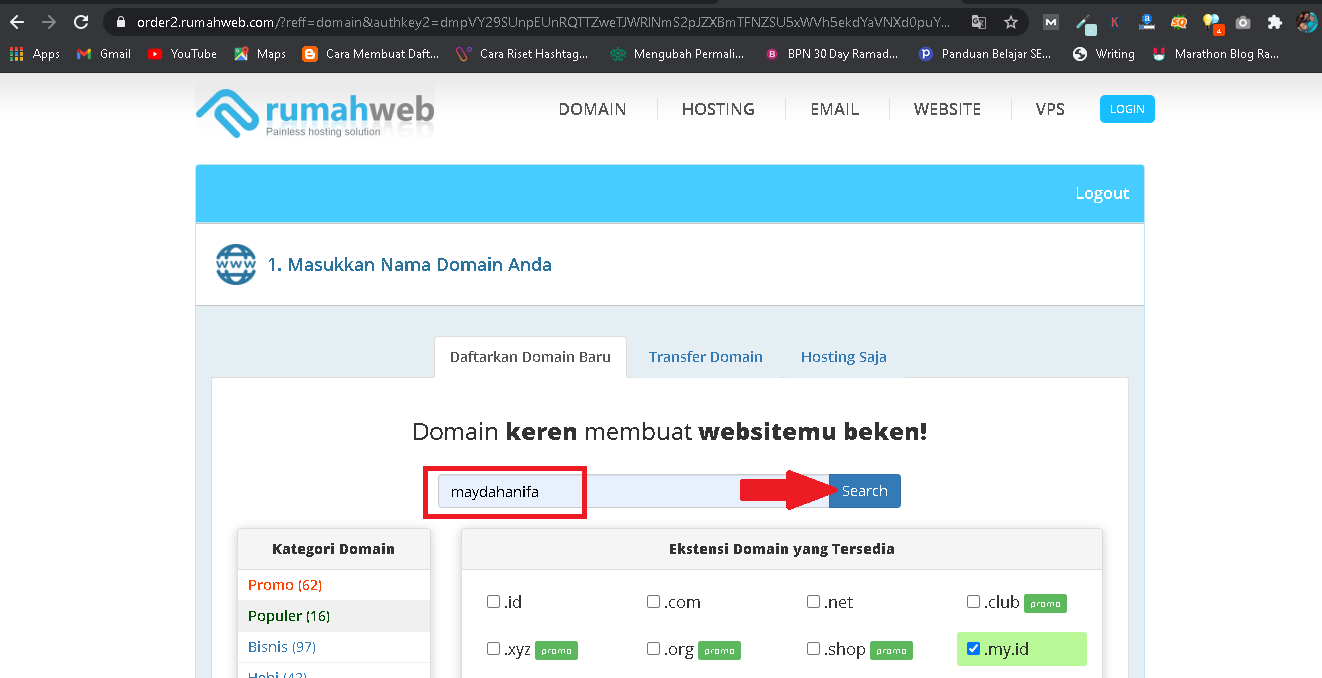Screen dimensions: 1322x678
Task: Open 'Marathon Blog Ra...' bookmark
Action: (1216, 54)
